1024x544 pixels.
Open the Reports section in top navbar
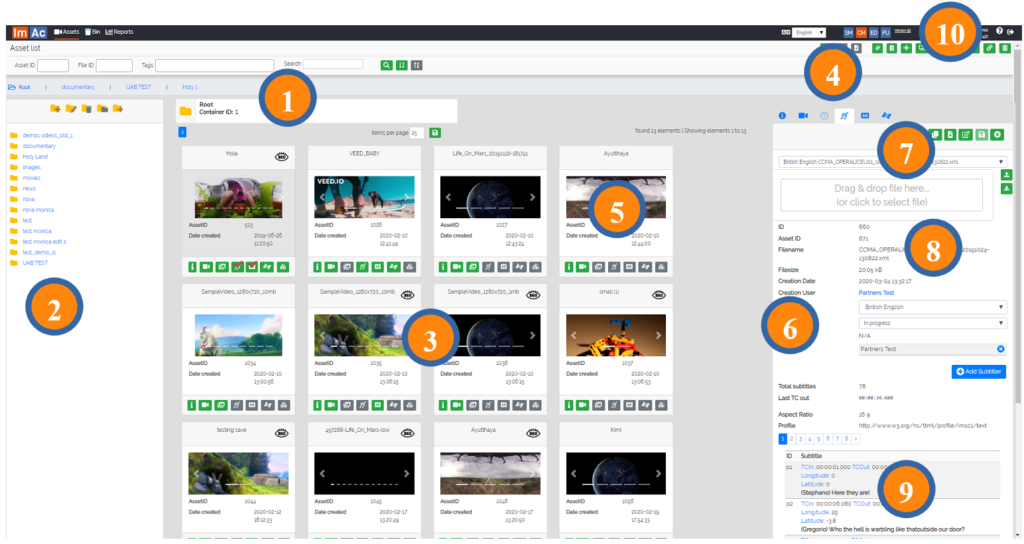click(119, 32)
